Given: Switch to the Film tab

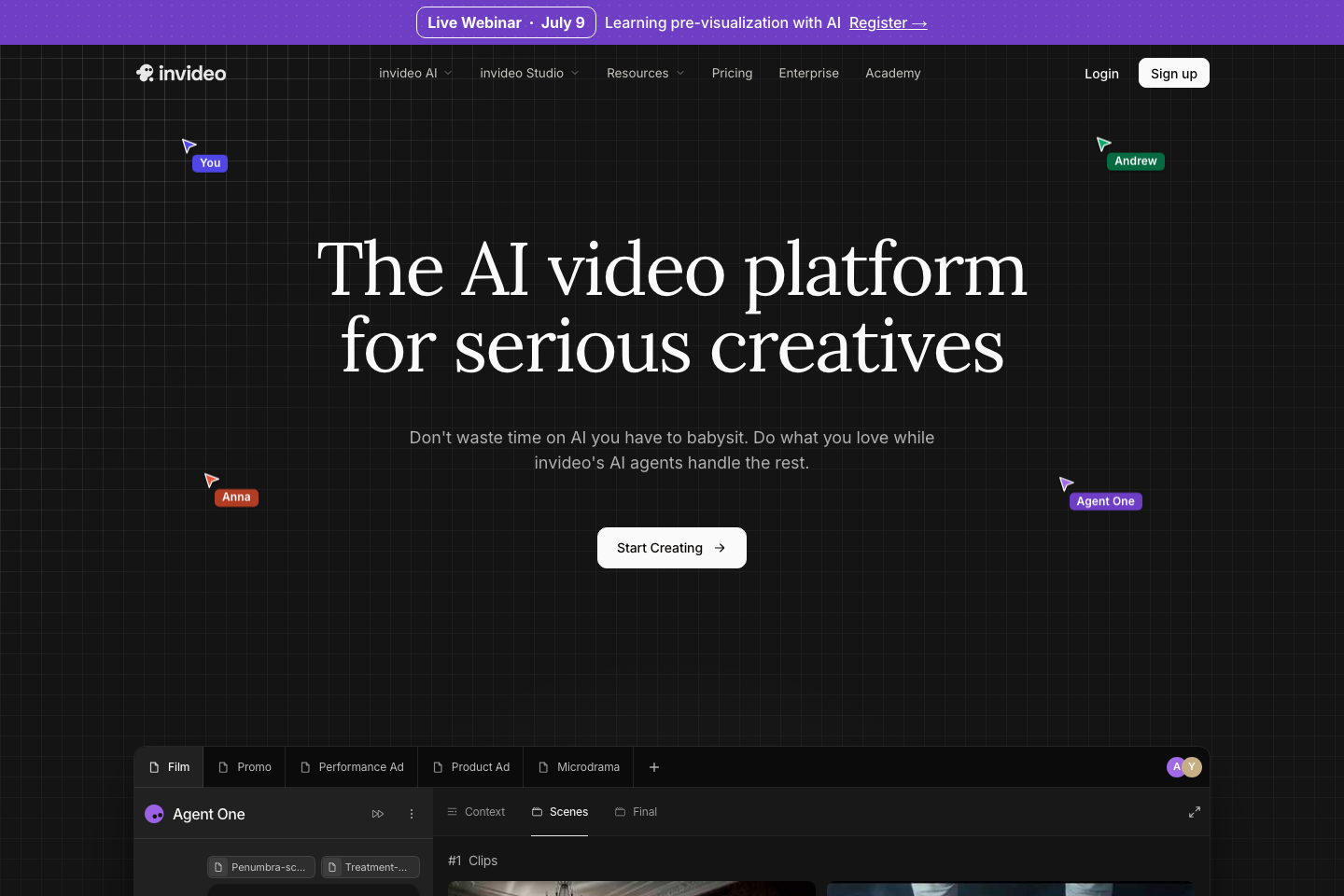Looking at the screenshot, I should (x=169, y=767).
